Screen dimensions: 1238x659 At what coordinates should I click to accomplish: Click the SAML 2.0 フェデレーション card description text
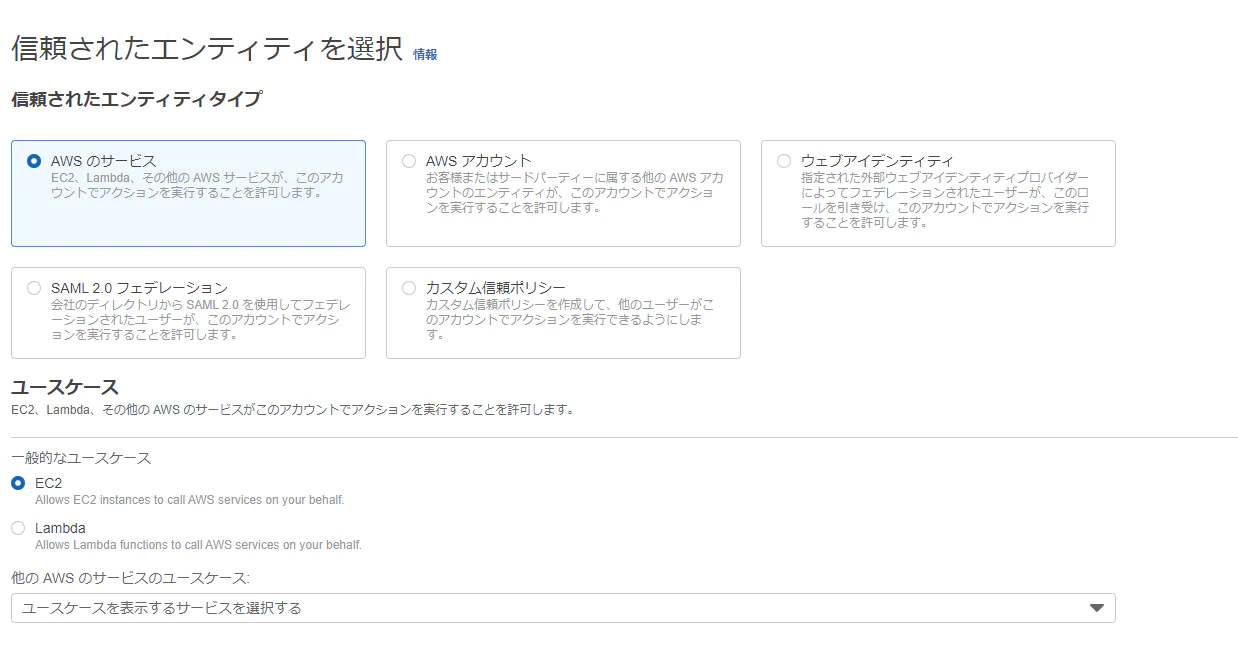coord(201,319)
